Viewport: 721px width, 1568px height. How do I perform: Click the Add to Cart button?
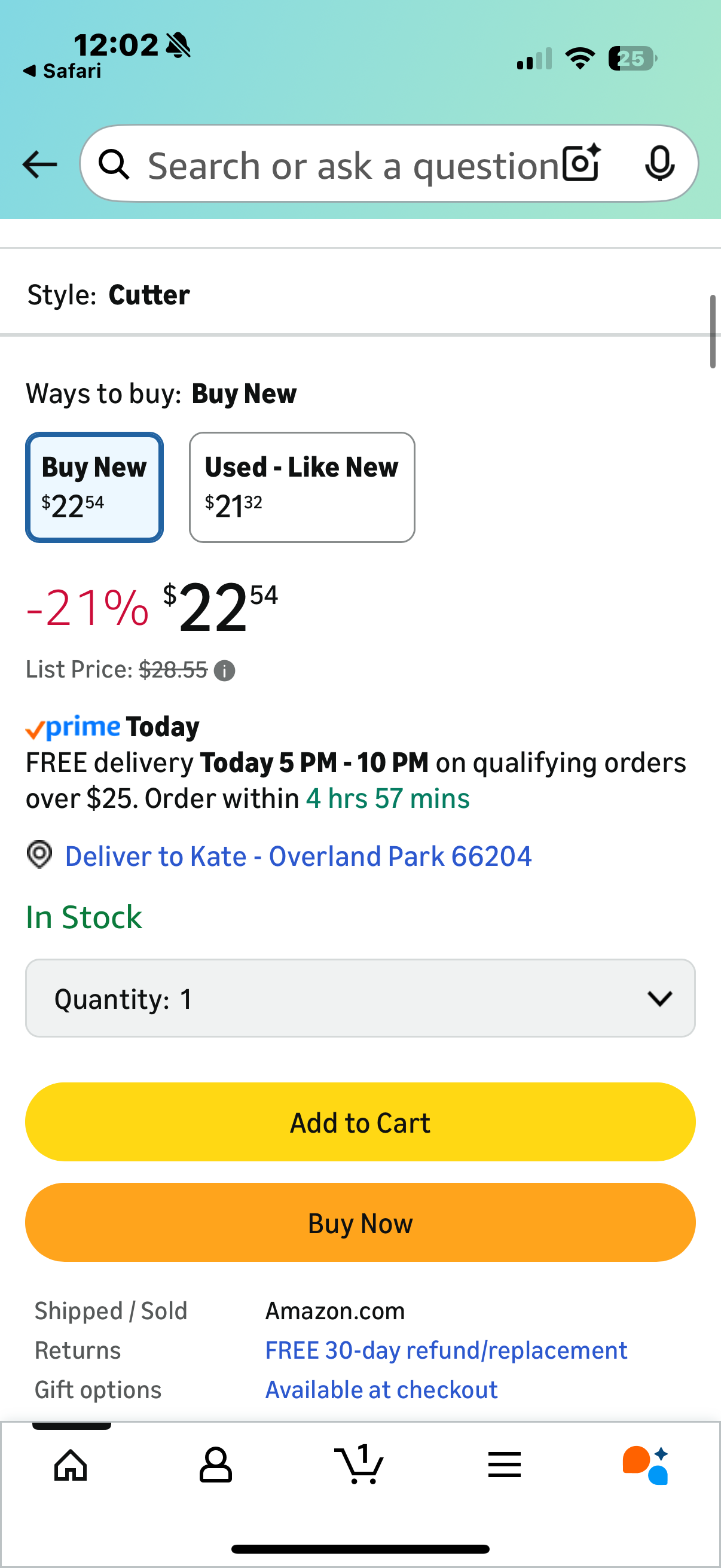[x=360, y=1122]
